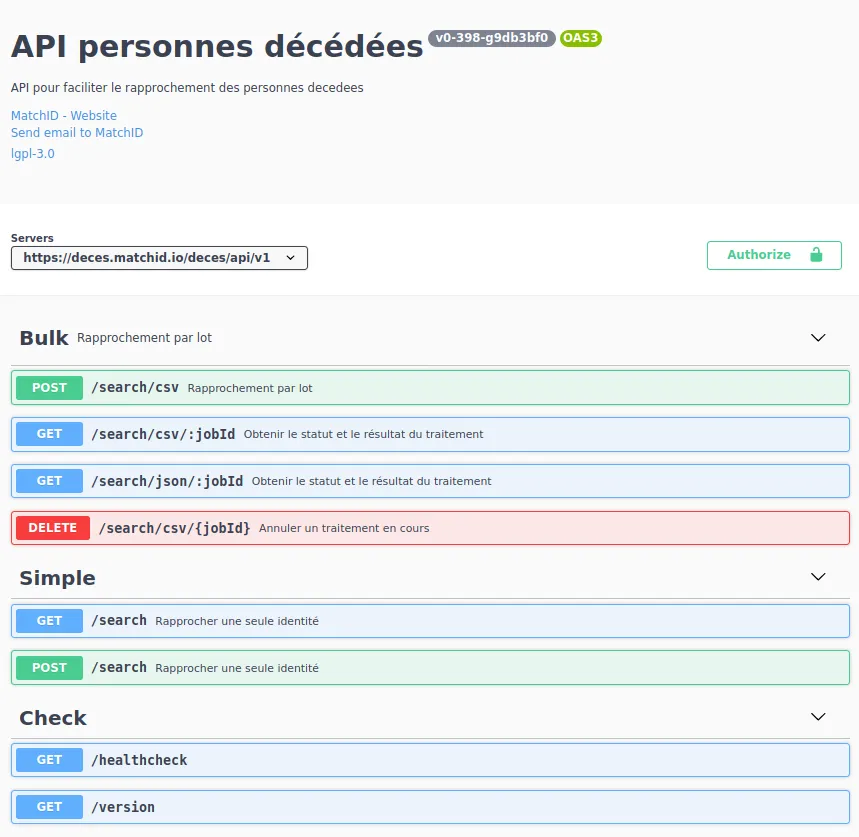
Task: Click the Servers label
Action: [32, 238]
